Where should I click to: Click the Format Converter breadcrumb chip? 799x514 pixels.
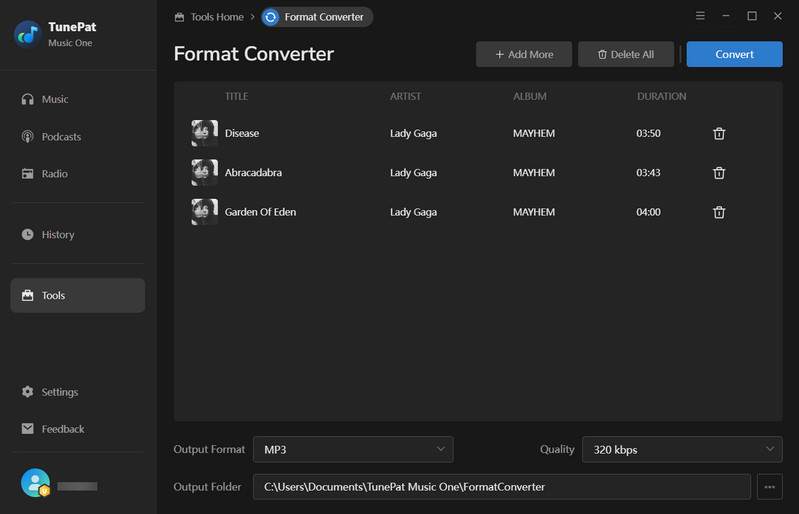(317, 17)
